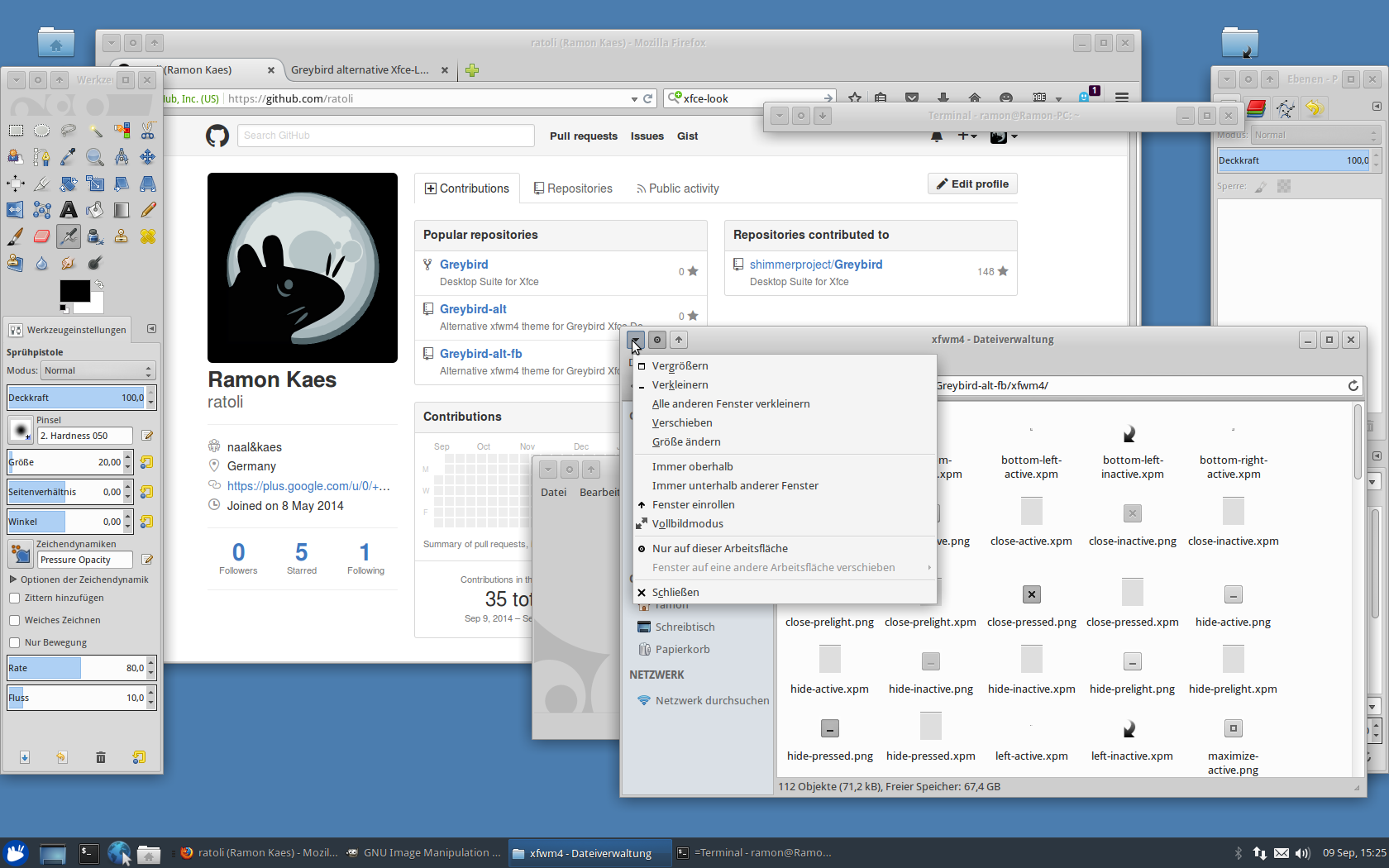Image resolution: width=1389 pixels, height=868 pixels.
Task: Open the Greybird-alt repository link
Action: click(473, 309)
